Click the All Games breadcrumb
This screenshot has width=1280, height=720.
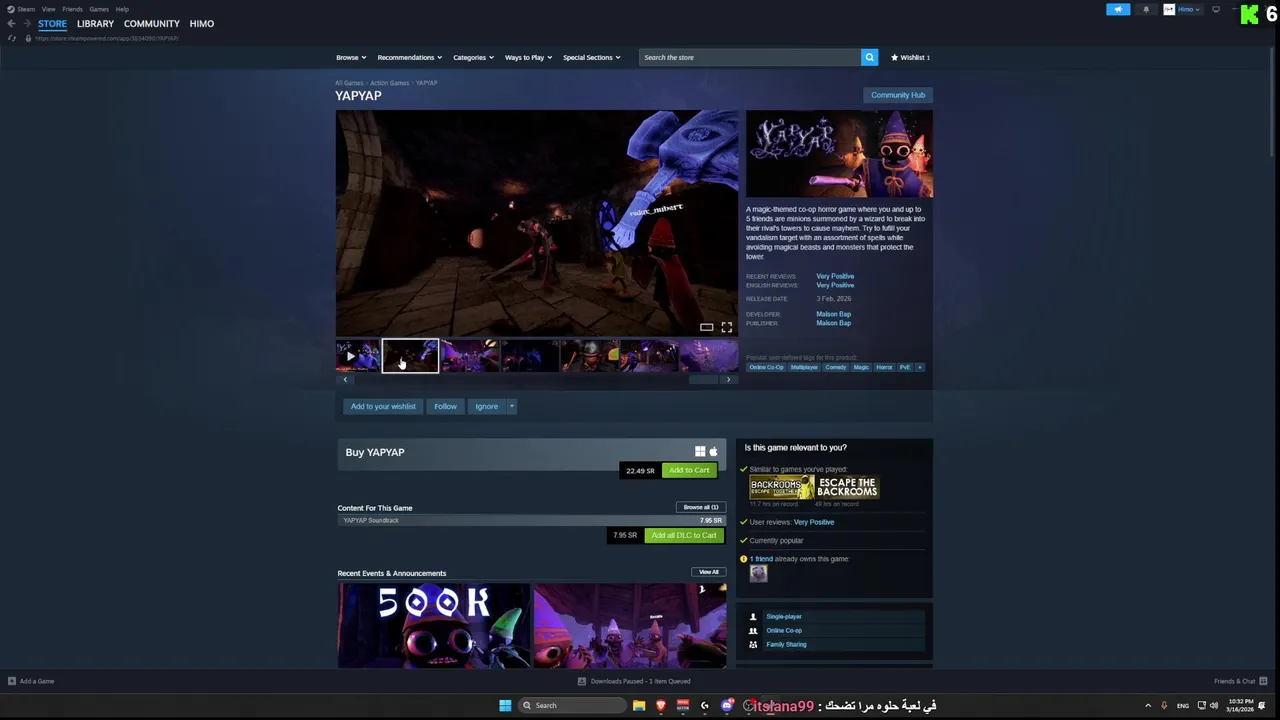pos(349,83)
